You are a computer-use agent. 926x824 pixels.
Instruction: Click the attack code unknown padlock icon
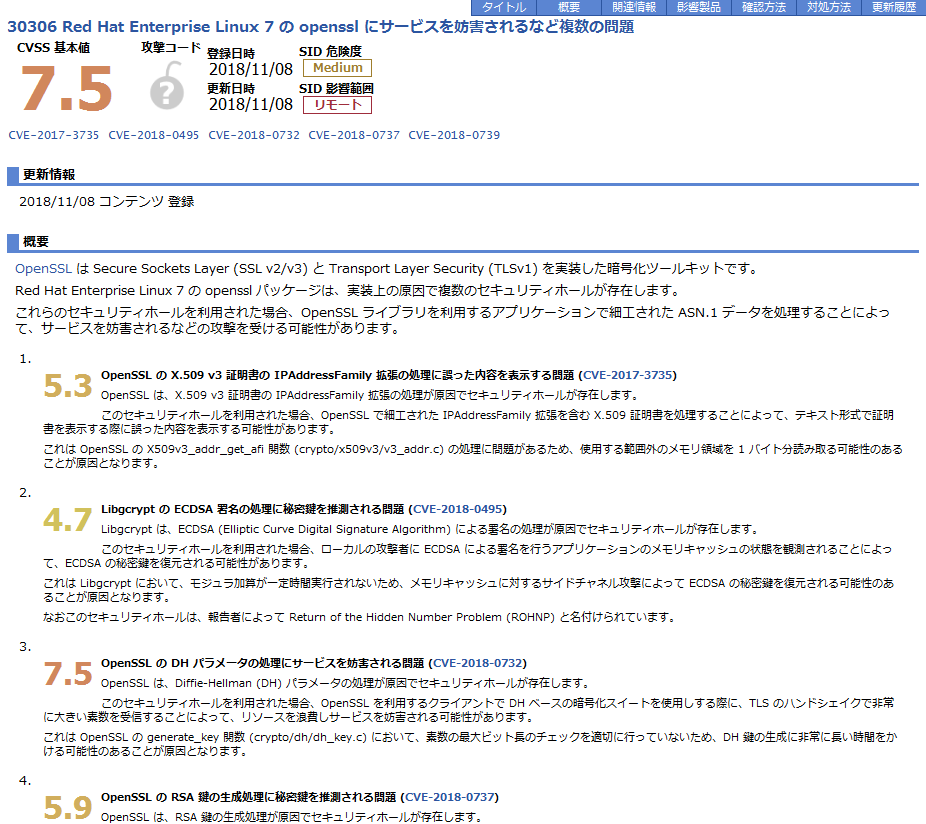tap(167, 86)
